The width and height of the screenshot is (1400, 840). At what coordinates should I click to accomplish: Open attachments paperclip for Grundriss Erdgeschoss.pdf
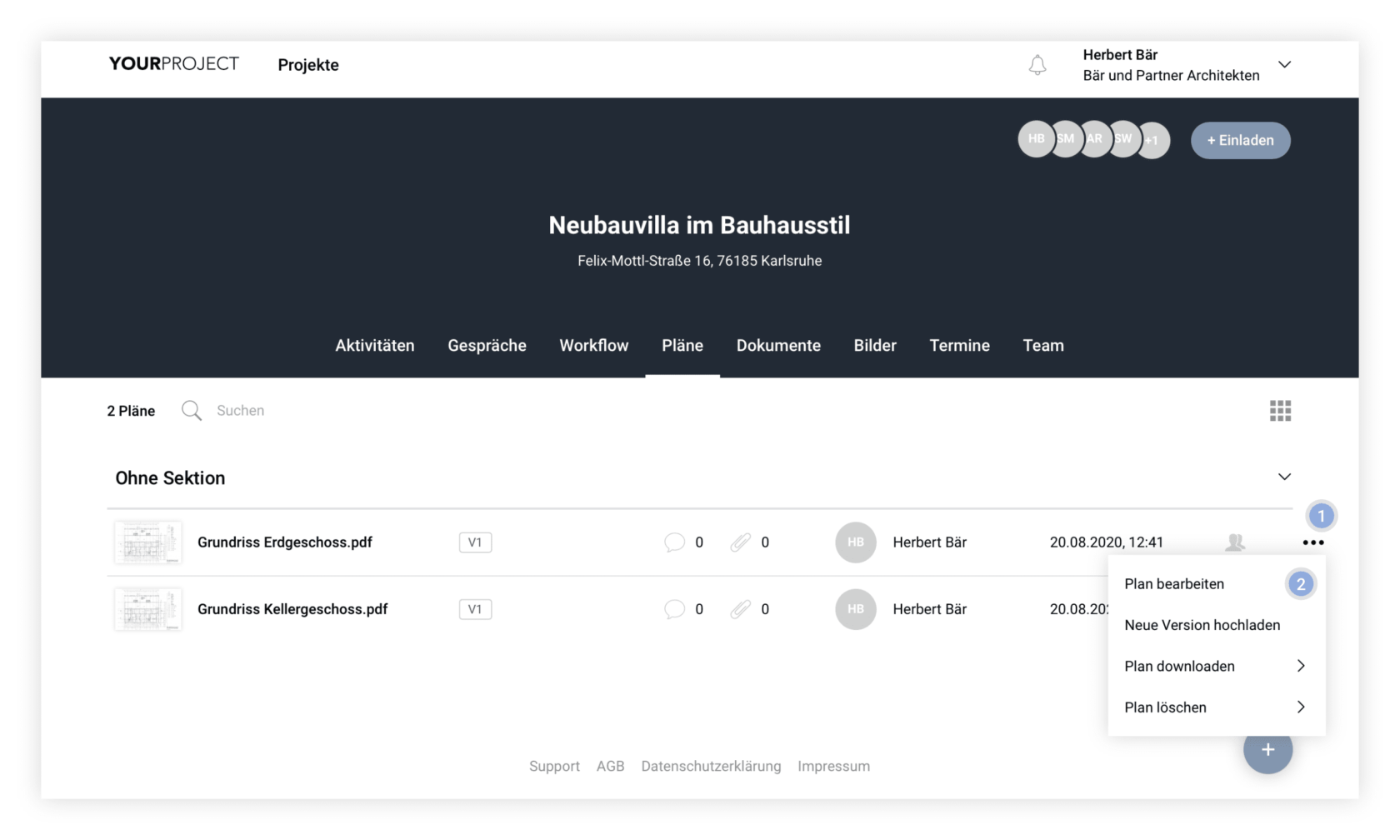[x=740, y=542]
